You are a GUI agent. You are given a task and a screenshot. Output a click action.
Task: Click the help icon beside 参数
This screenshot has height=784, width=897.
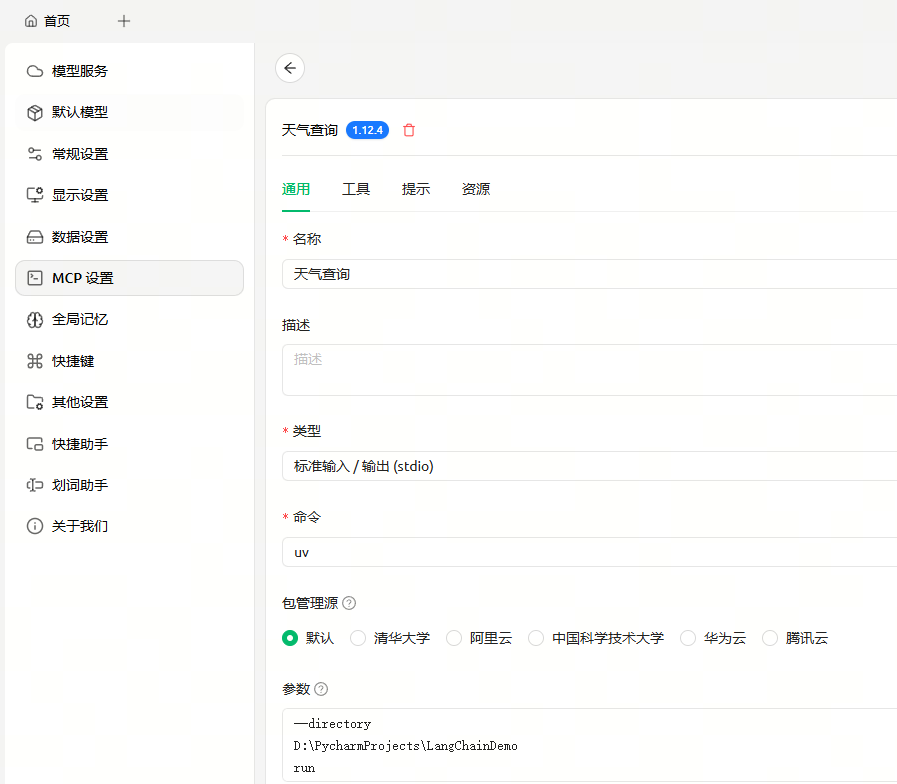pos(321,689)
